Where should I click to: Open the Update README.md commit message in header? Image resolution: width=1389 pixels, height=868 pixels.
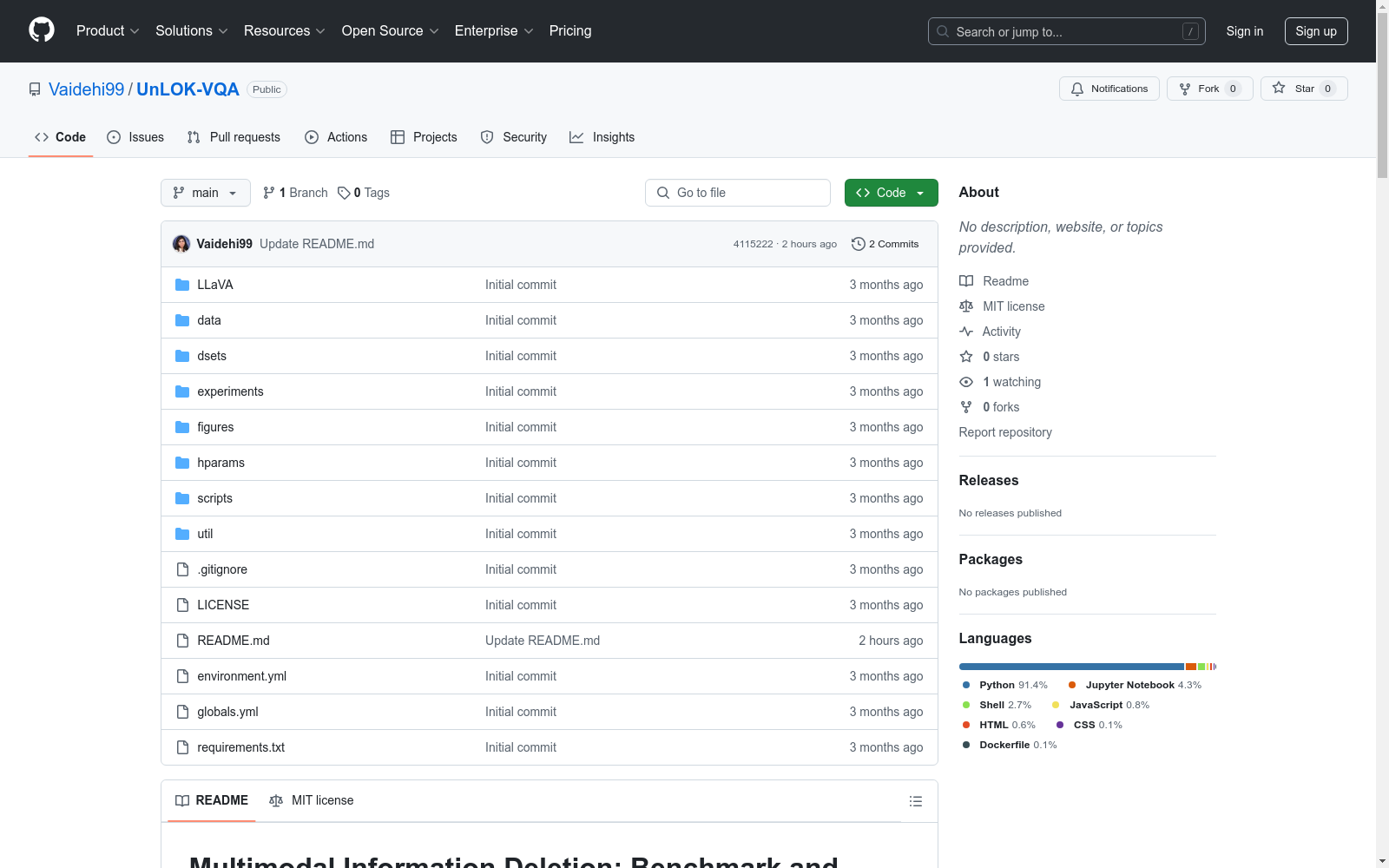click(x=317, y=244)
